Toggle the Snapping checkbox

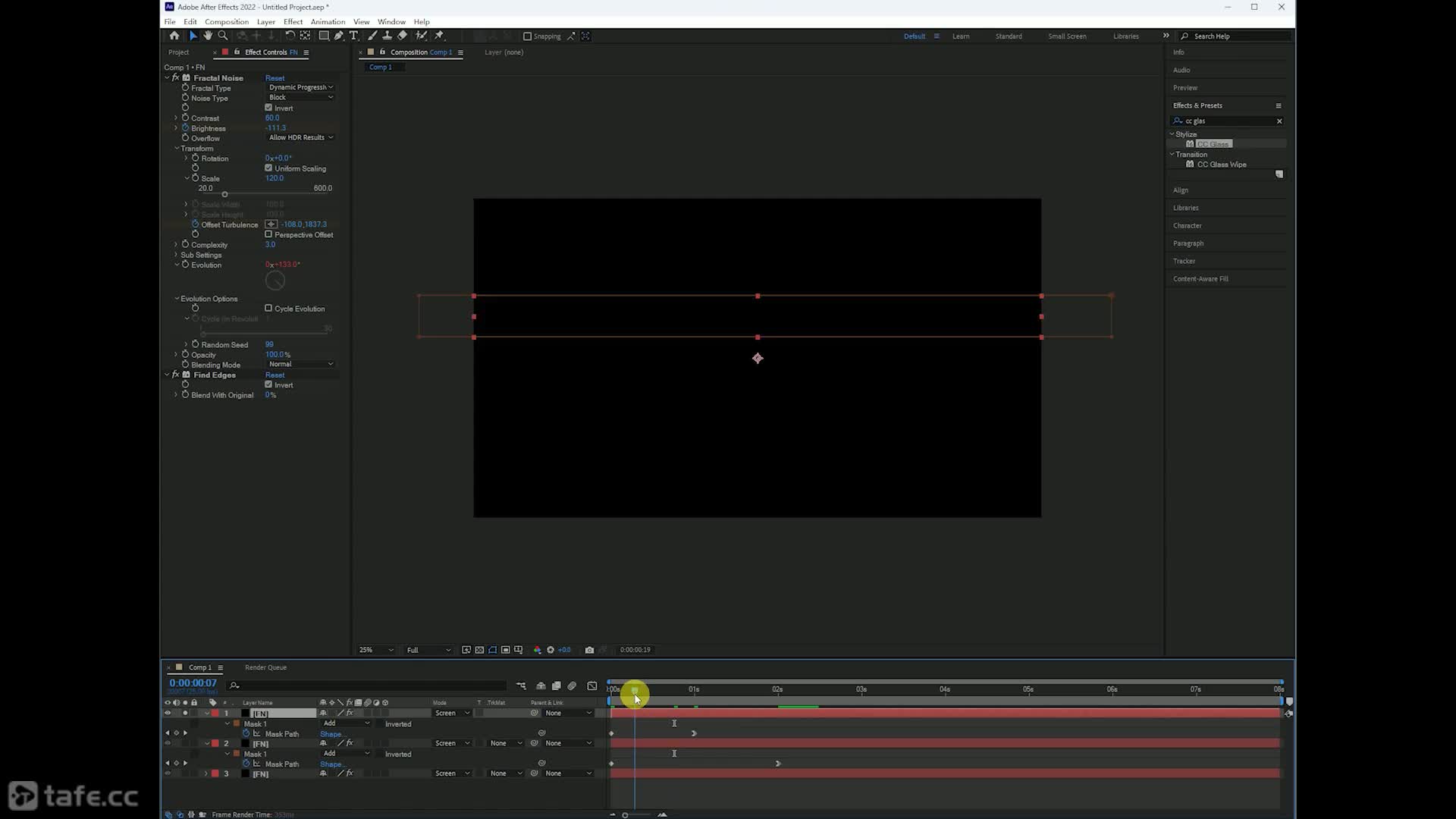tap(528, 36)
